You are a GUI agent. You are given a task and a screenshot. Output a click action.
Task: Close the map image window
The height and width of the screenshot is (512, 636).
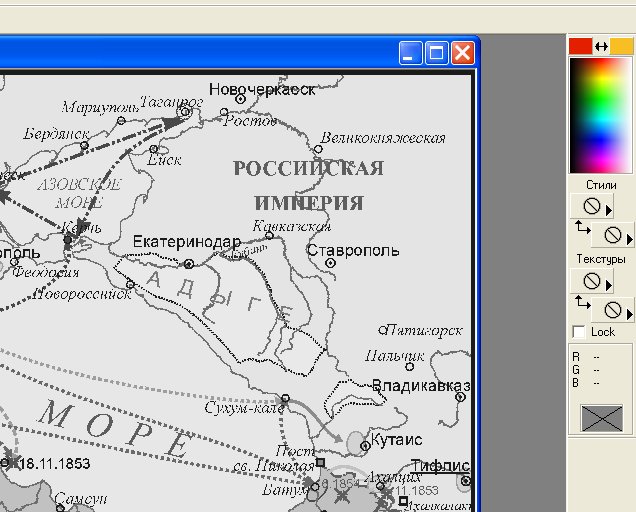pyautogui.click(x=463, y=53)
